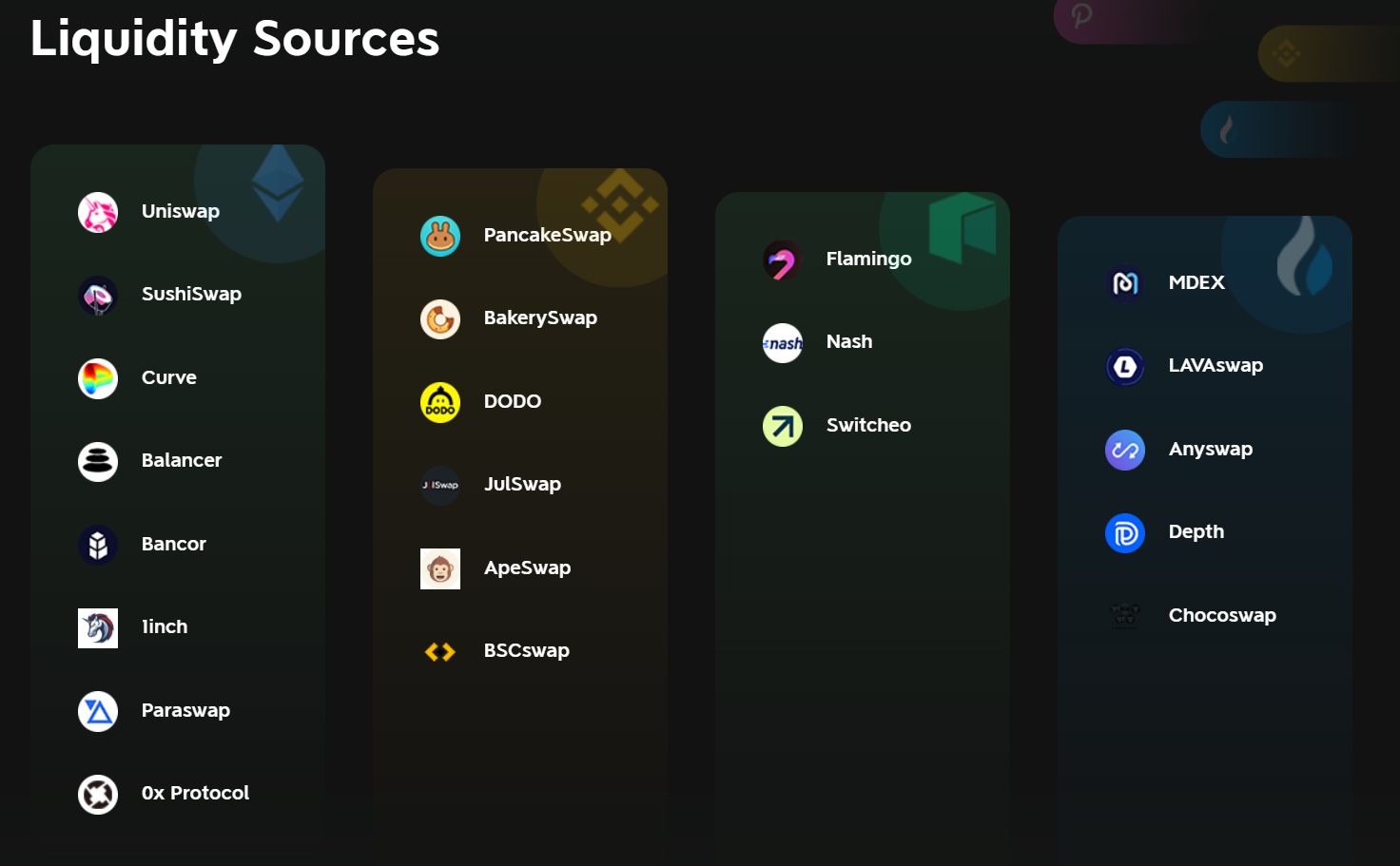Click the ApeSwap monkey icon
Viewport: 1400px width, 866px height.
coord(440,568)
